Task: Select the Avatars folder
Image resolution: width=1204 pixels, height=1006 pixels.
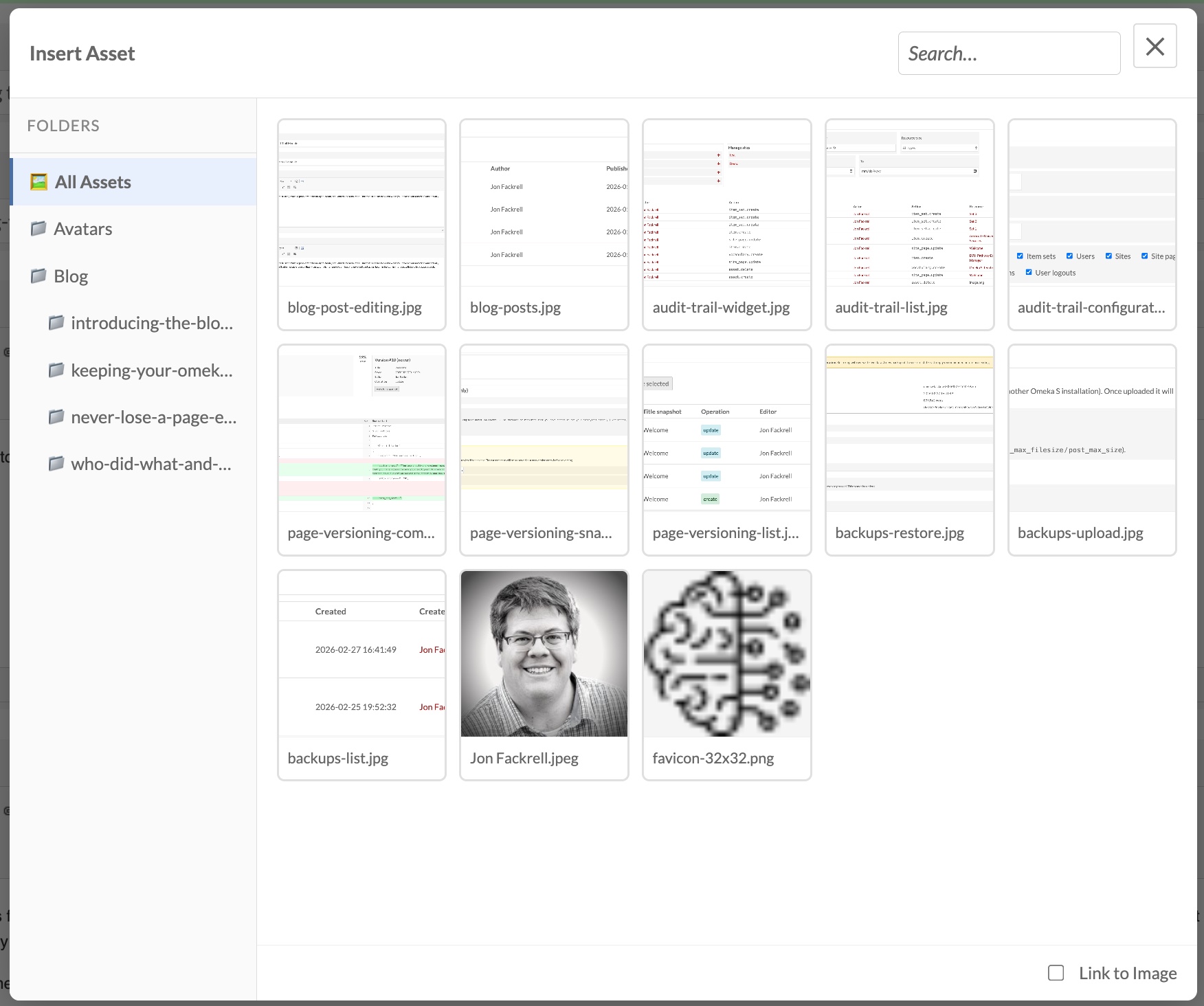Action: click(x=82, y=228)
